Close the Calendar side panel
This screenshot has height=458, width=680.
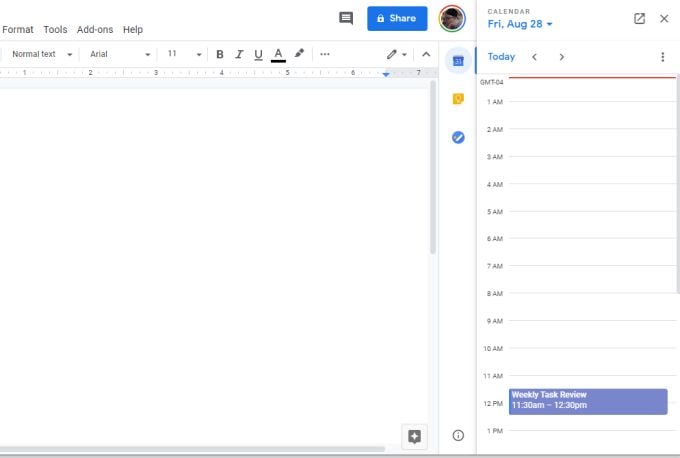point(664,19)
